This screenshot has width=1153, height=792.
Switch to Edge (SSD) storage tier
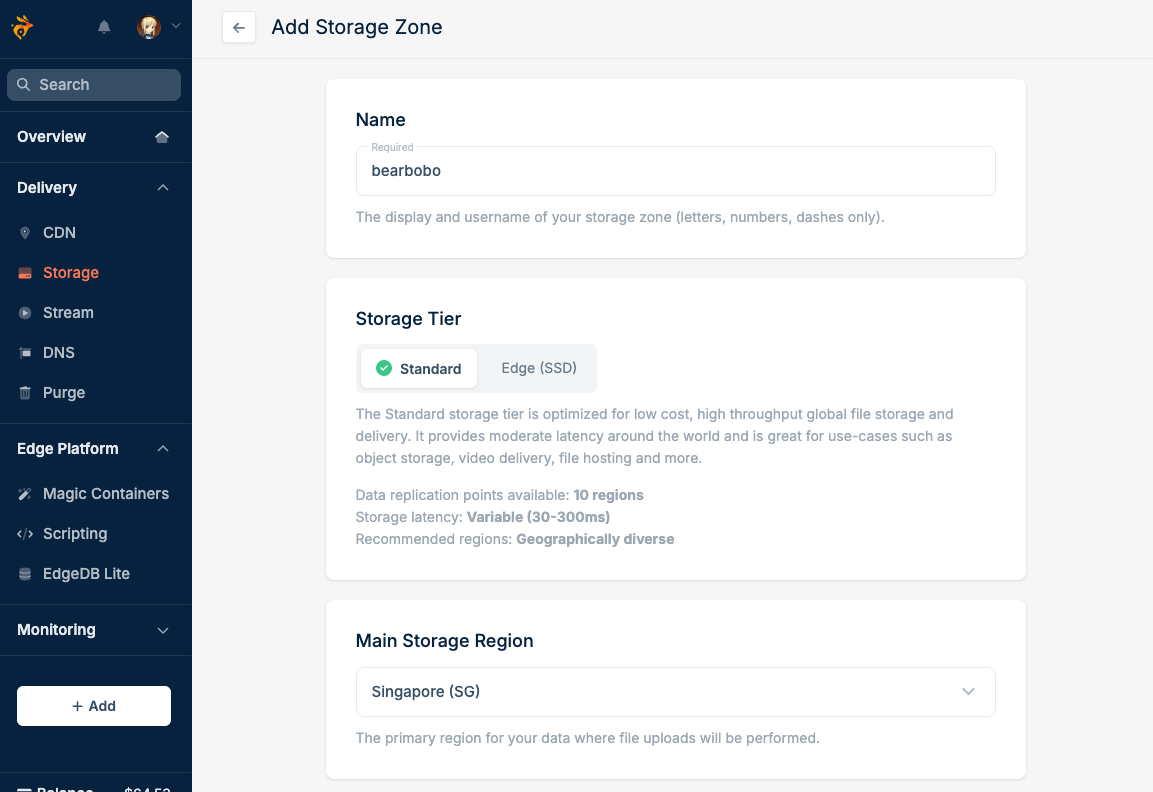click(x=539, y=368)
